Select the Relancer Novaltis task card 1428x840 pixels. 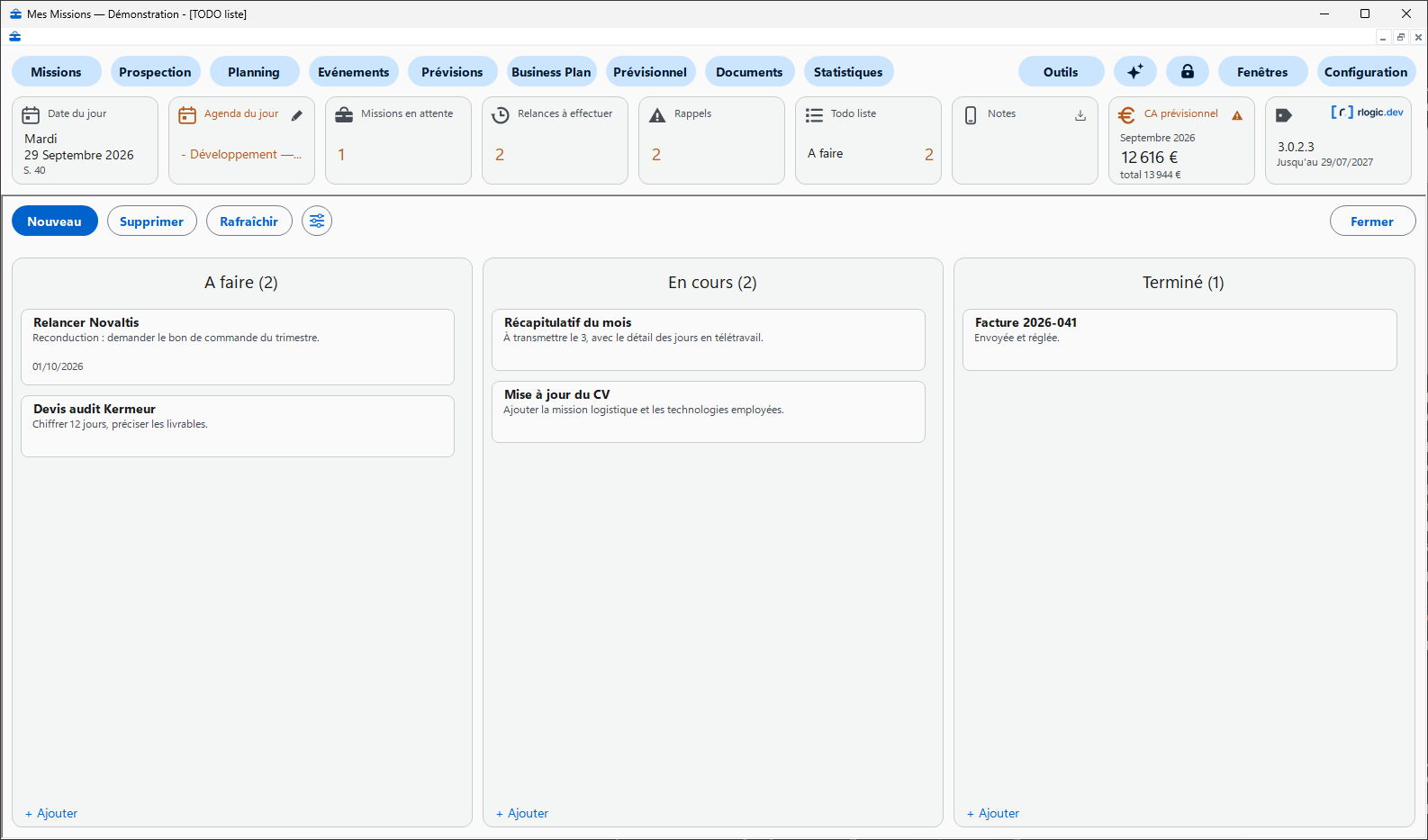[x=238, y=347]
